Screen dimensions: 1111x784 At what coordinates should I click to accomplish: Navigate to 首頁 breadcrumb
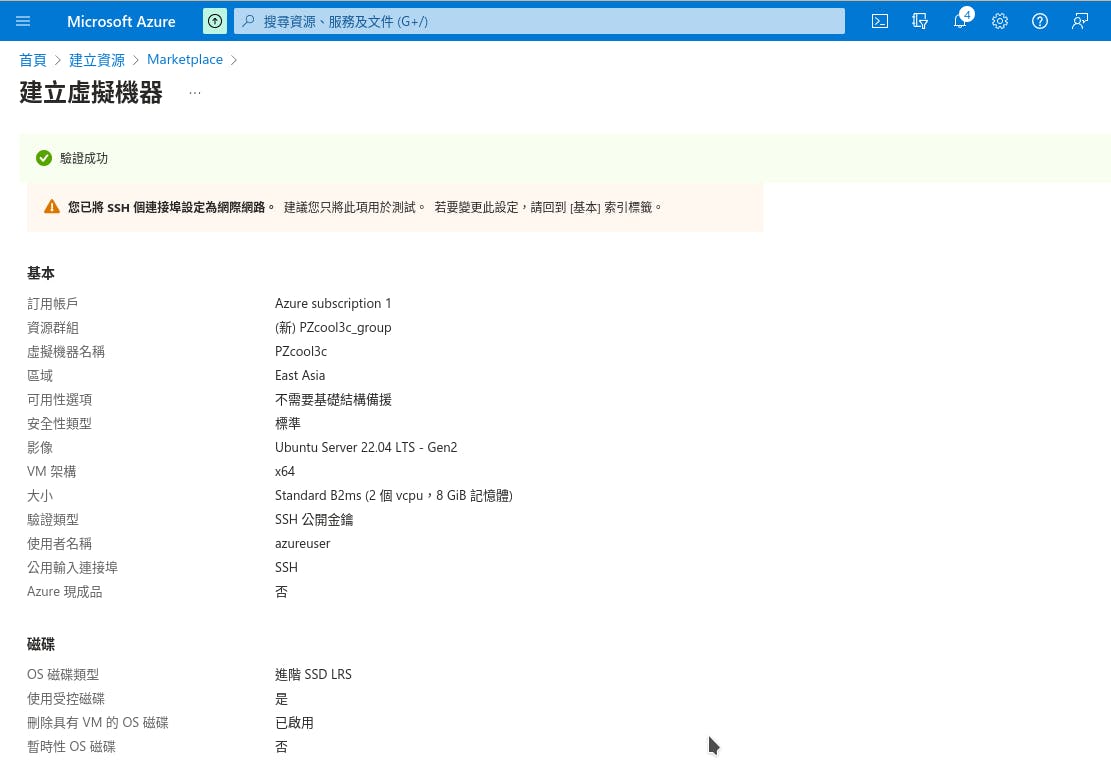click(x=33, y=60)
